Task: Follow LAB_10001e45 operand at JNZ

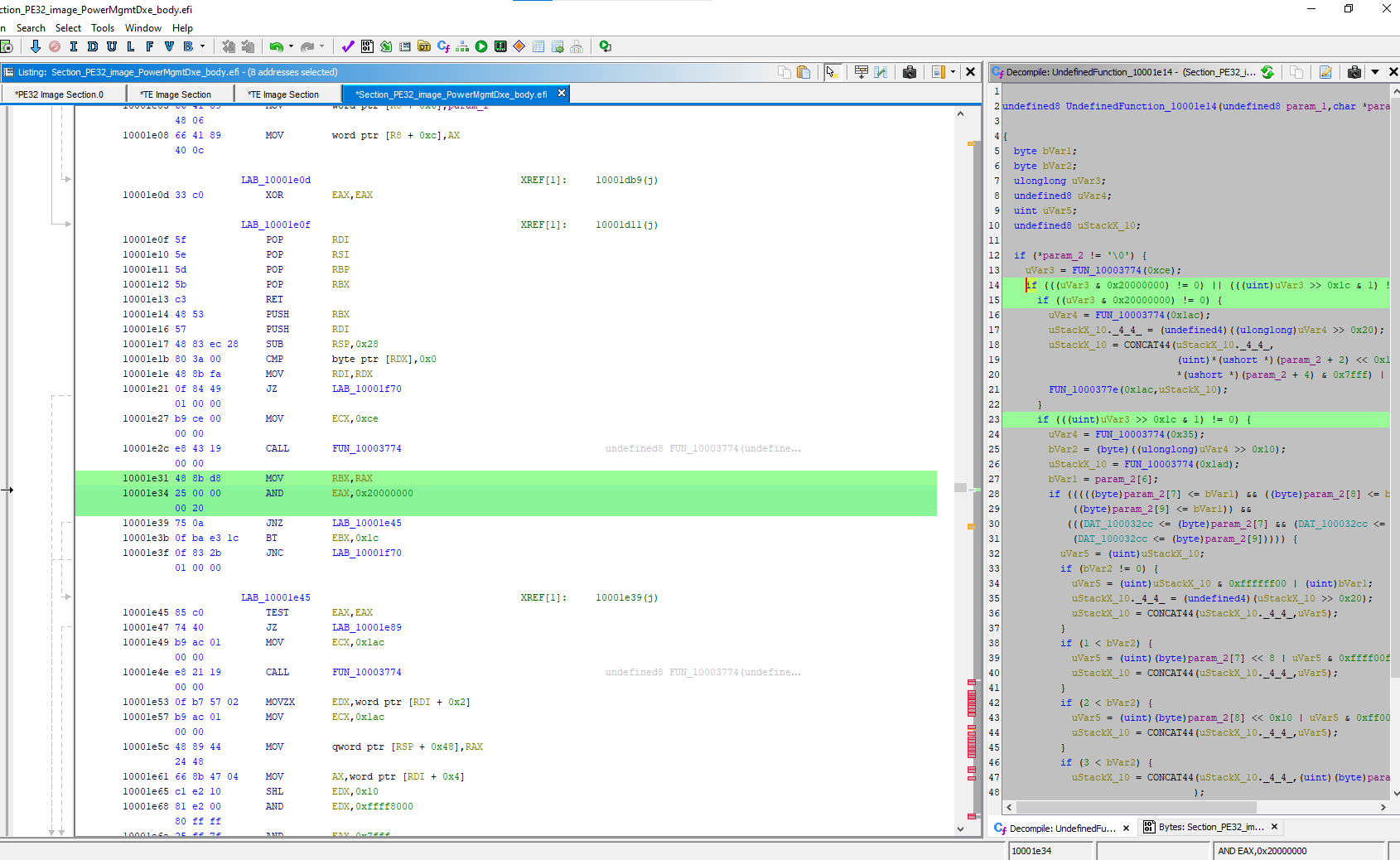Action: click(x=366, y=523)
